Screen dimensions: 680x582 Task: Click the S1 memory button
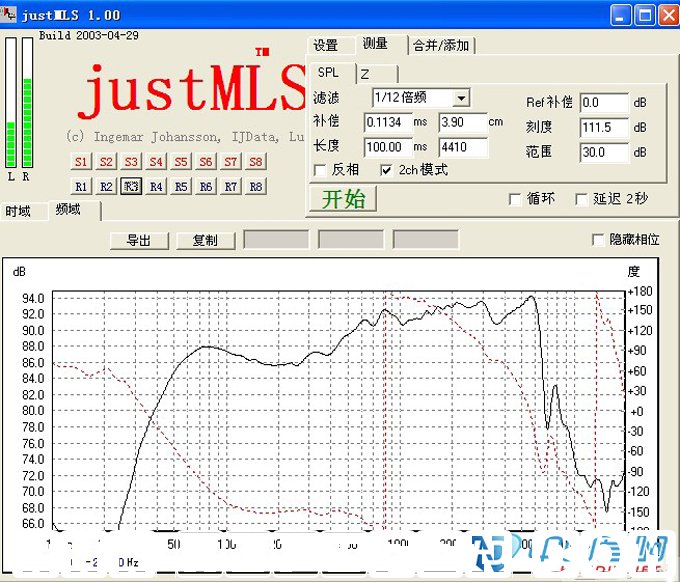[x=81, y=162]
